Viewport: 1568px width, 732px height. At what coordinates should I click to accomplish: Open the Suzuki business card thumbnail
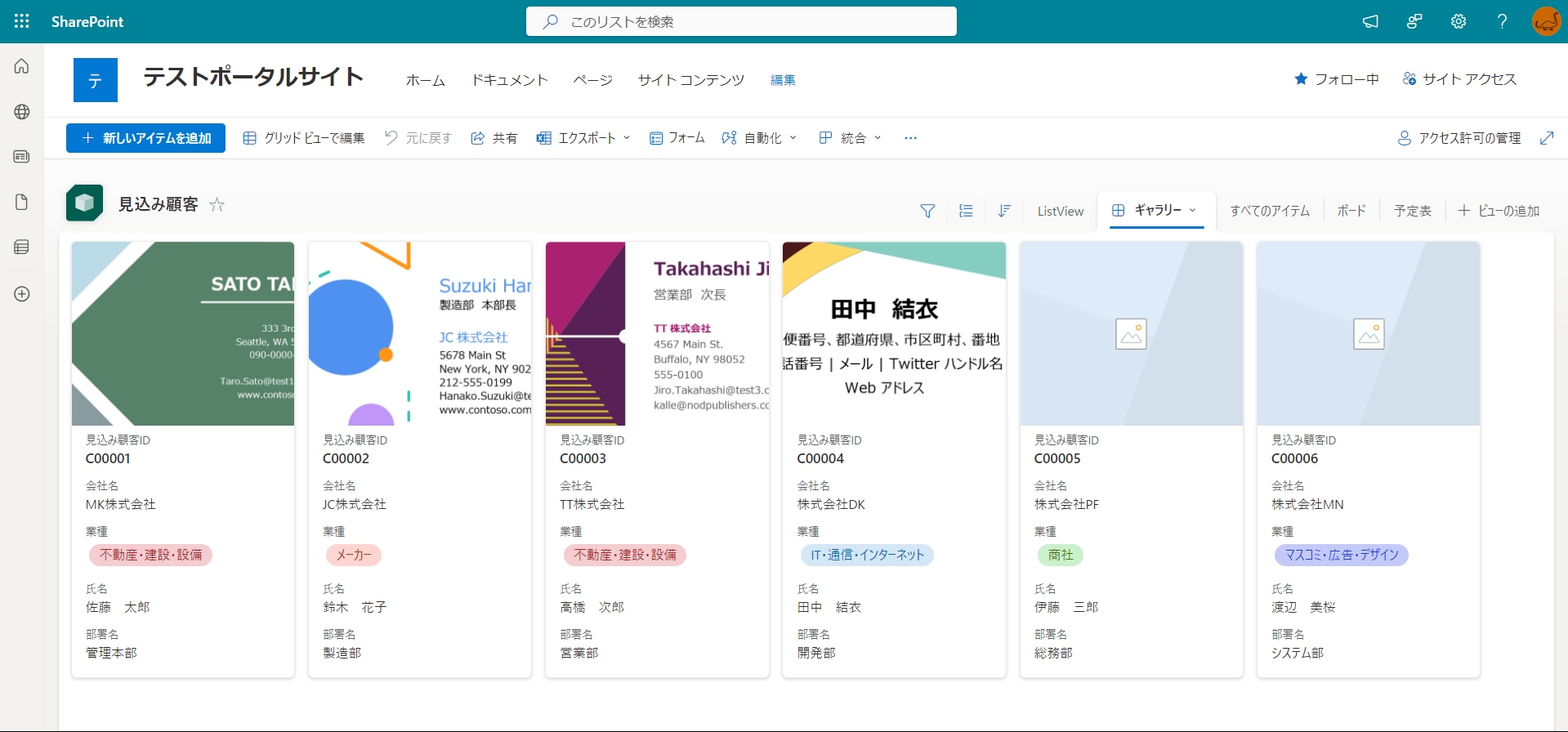point(420,333)
